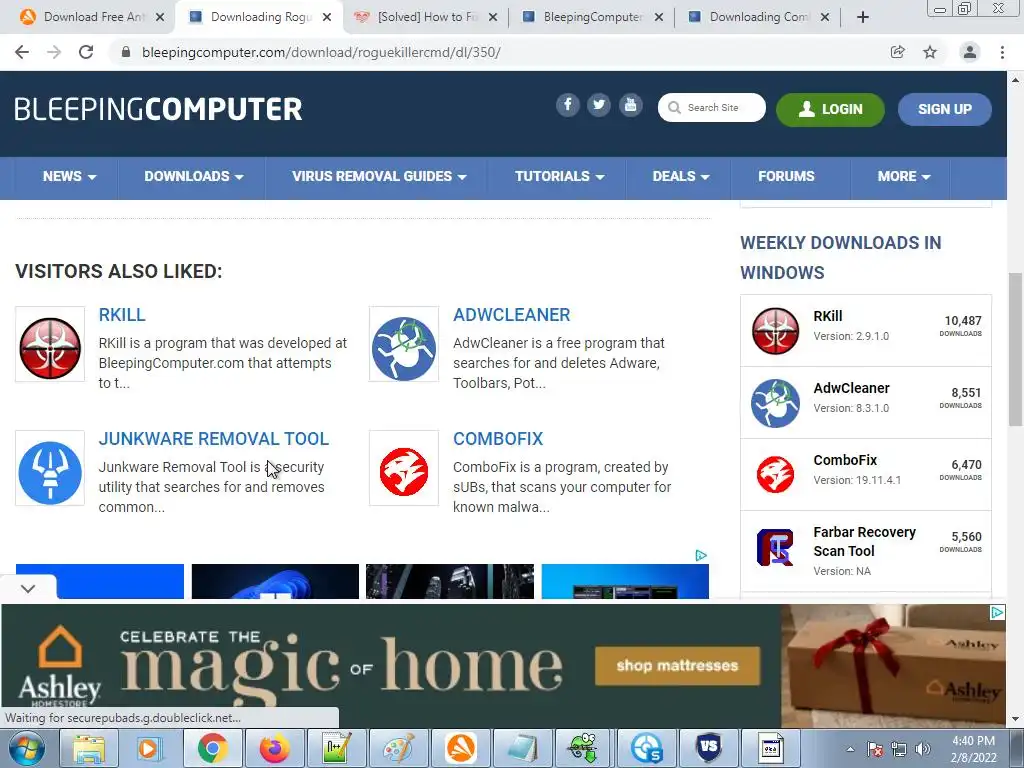
Task: Open Farbar Recovery Scan Tool name in sidebar
Action: pyautogui.click(x=864, y=541)
